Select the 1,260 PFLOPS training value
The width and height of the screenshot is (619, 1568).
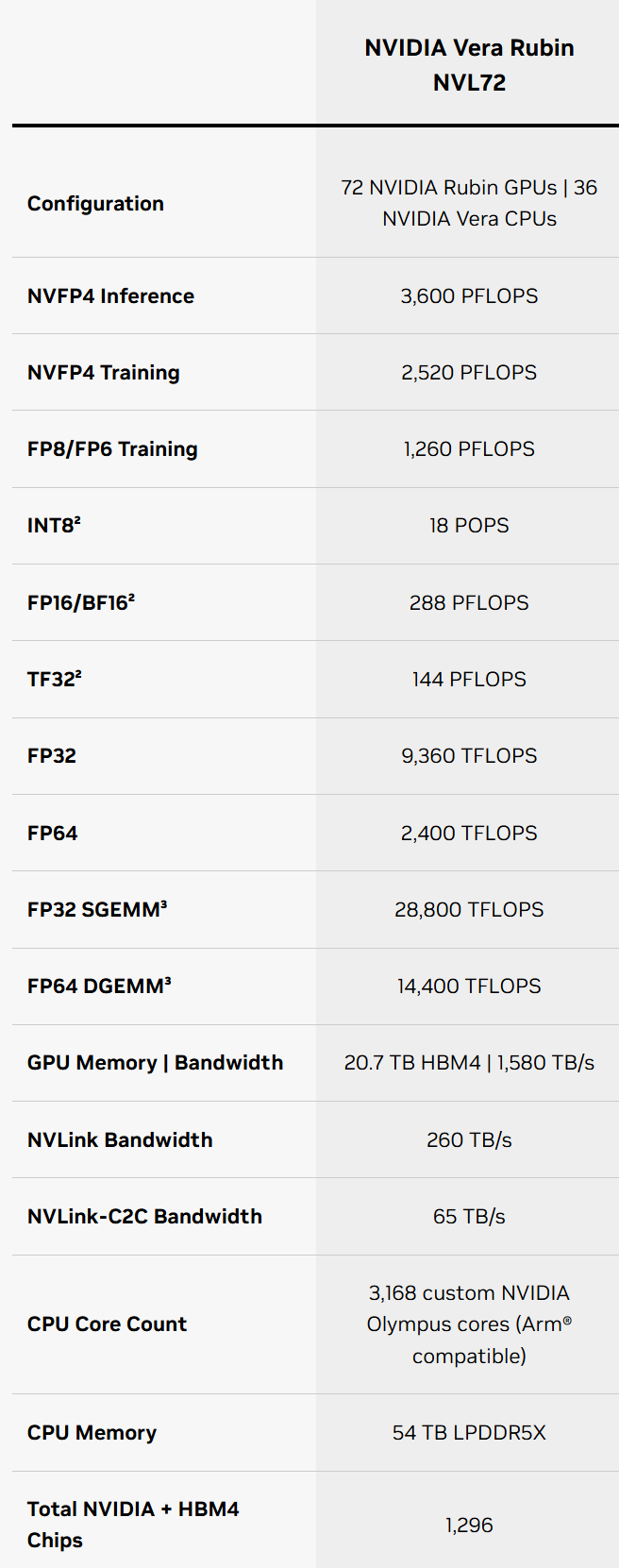(x=469, y=448)
